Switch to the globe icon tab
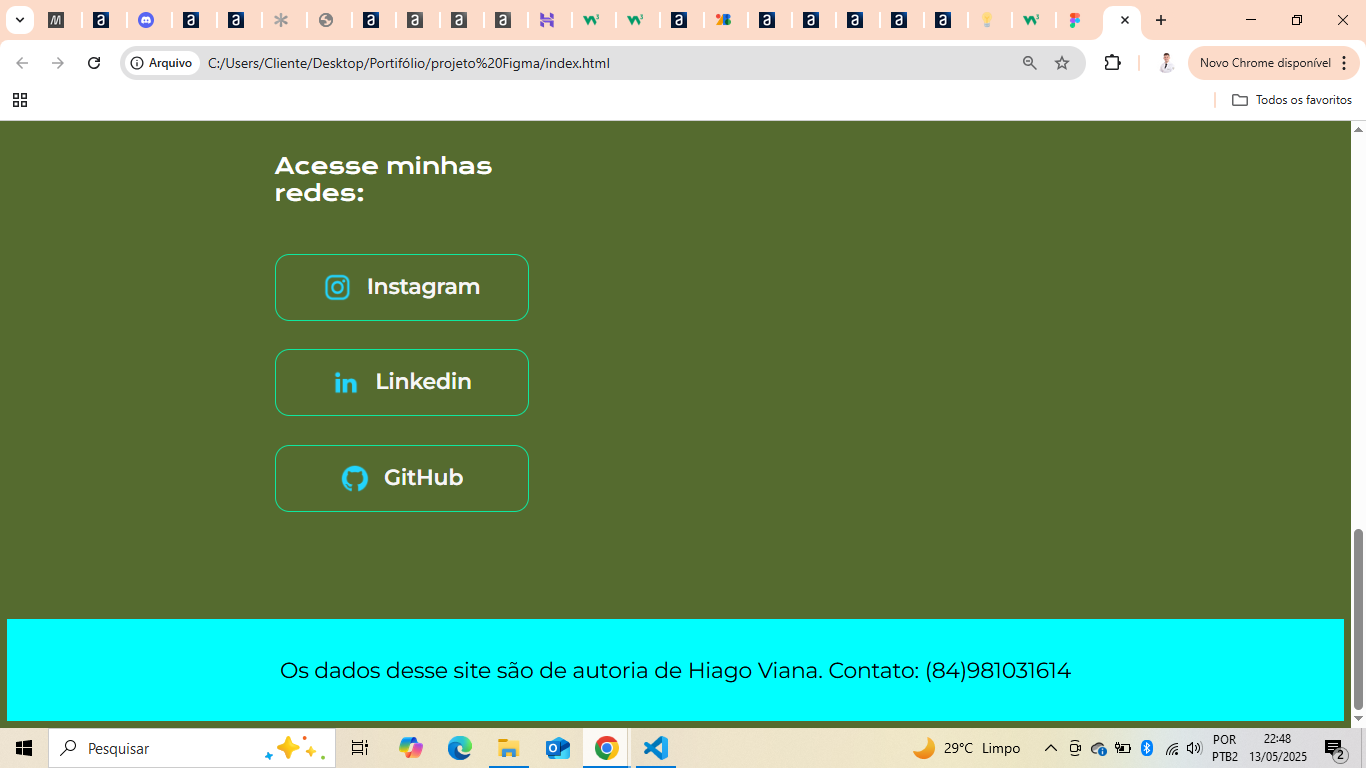1366x768 pixels. pos(326,20)
